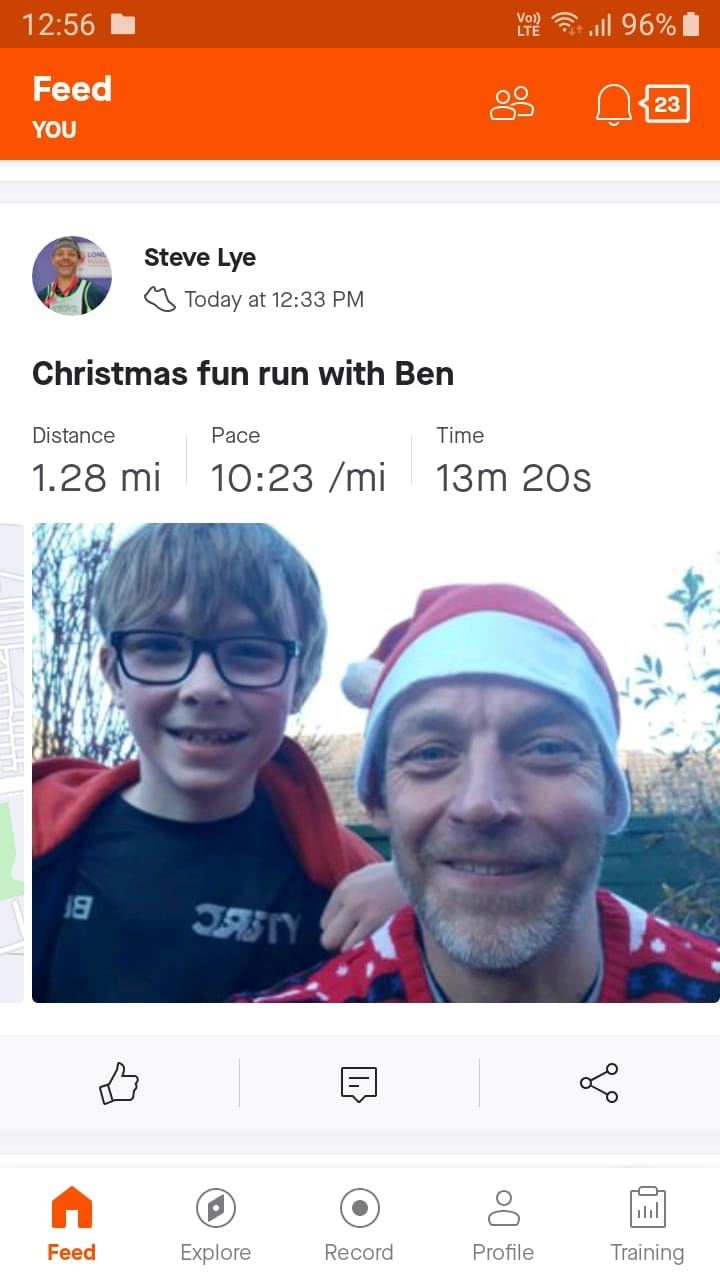Tap the running shoe activity icon
The height and width of the screenshot is (1280, 720).
pos(160,299)
